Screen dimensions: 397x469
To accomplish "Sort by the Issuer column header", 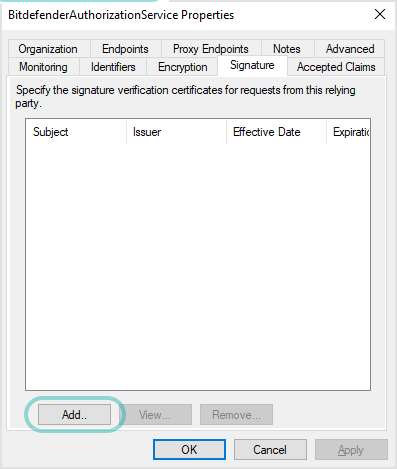I will tap(176, 132).
